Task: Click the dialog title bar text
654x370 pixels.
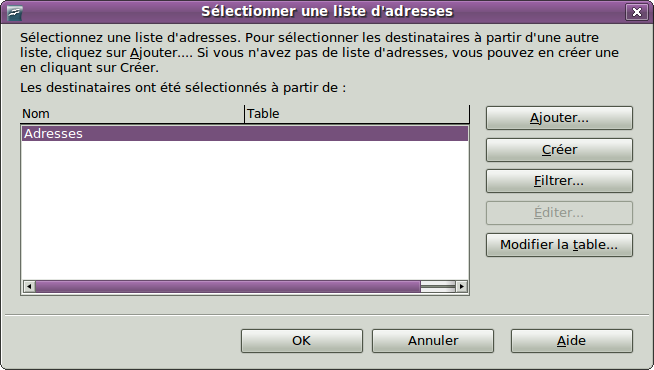Action: [x=327, y=12]
